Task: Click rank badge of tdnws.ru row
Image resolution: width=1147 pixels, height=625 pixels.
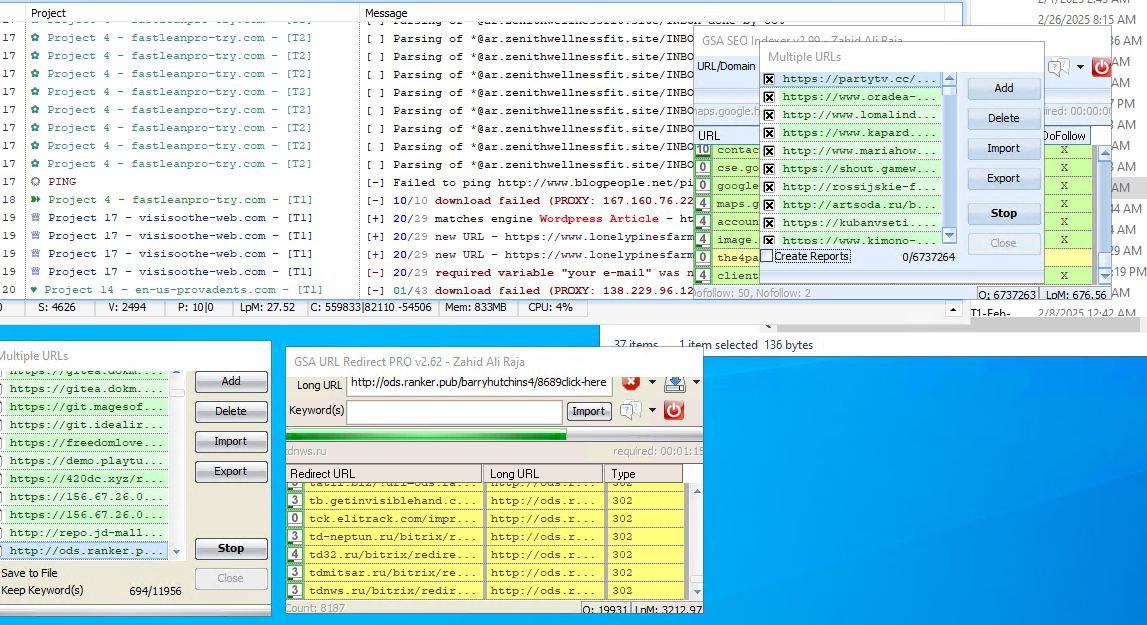Action: pos(295,590)
